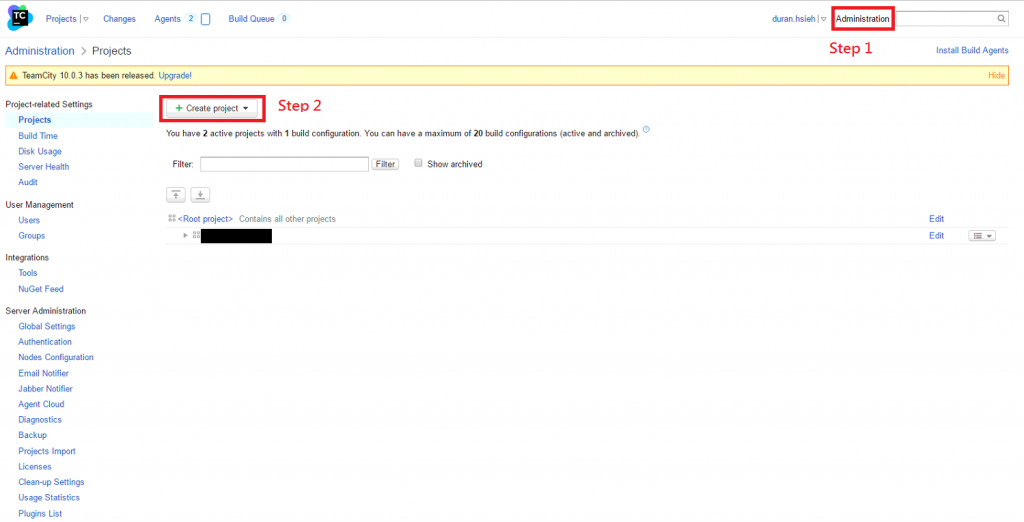Viewport: 1024px width, 522px height.
Task: Open Jabber Notifier settings
Action: (46, 389)
